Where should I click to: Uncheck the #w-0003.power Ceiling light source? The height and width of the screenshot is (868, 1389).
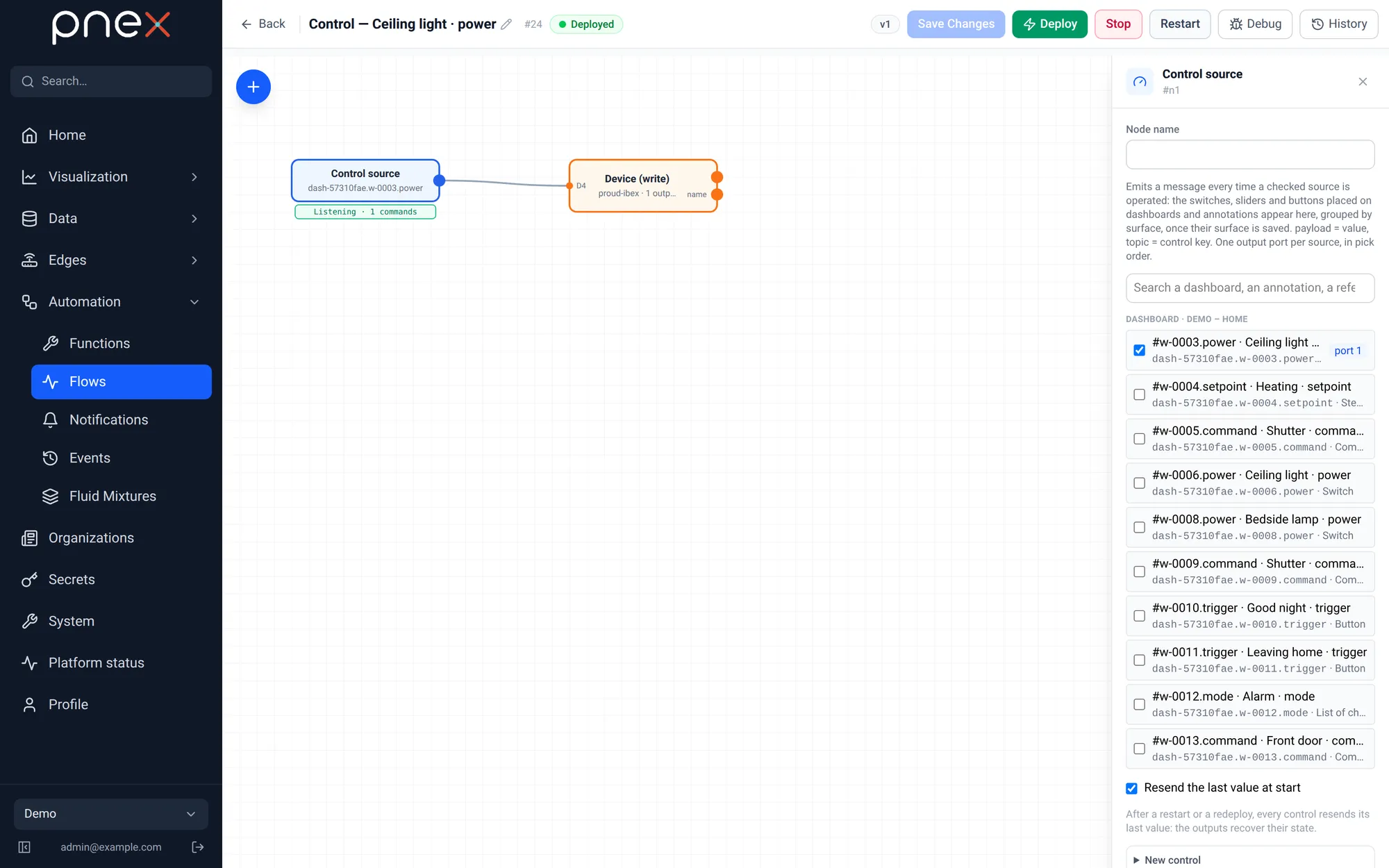tap(1139, 350)
